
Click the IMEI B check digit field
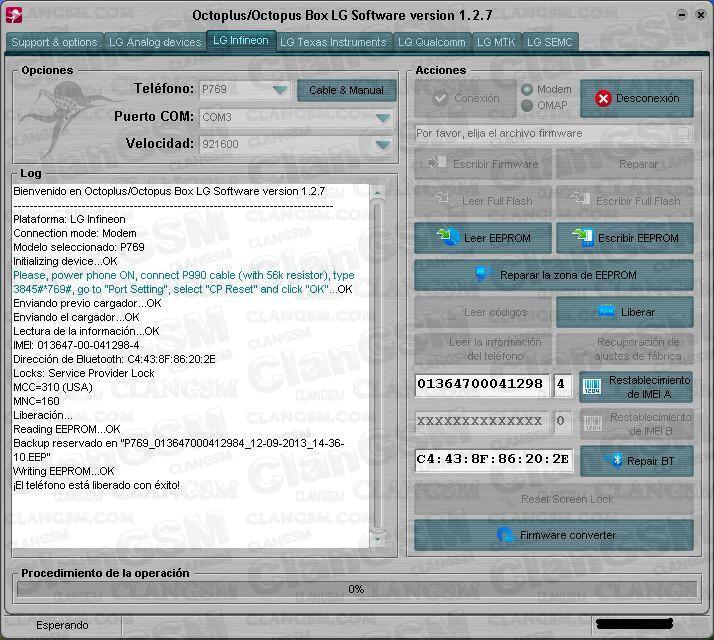(562, 421)
